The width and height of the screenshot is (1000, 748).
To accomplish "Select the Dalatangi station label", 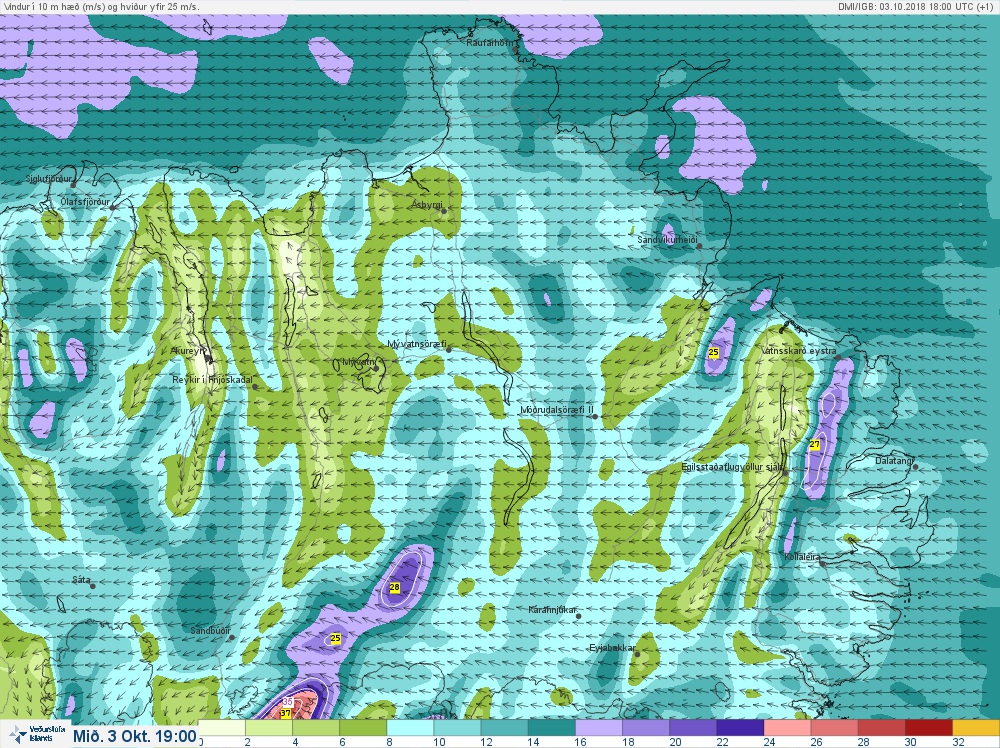I will click(894, 460).
